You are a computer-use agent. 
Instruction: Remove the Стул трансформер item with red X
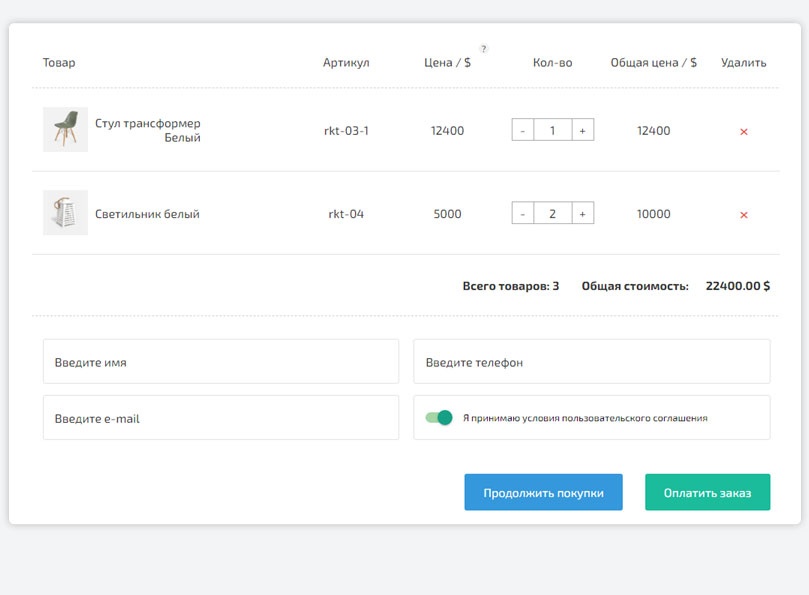pyautogui.click(x=743, y=131)
